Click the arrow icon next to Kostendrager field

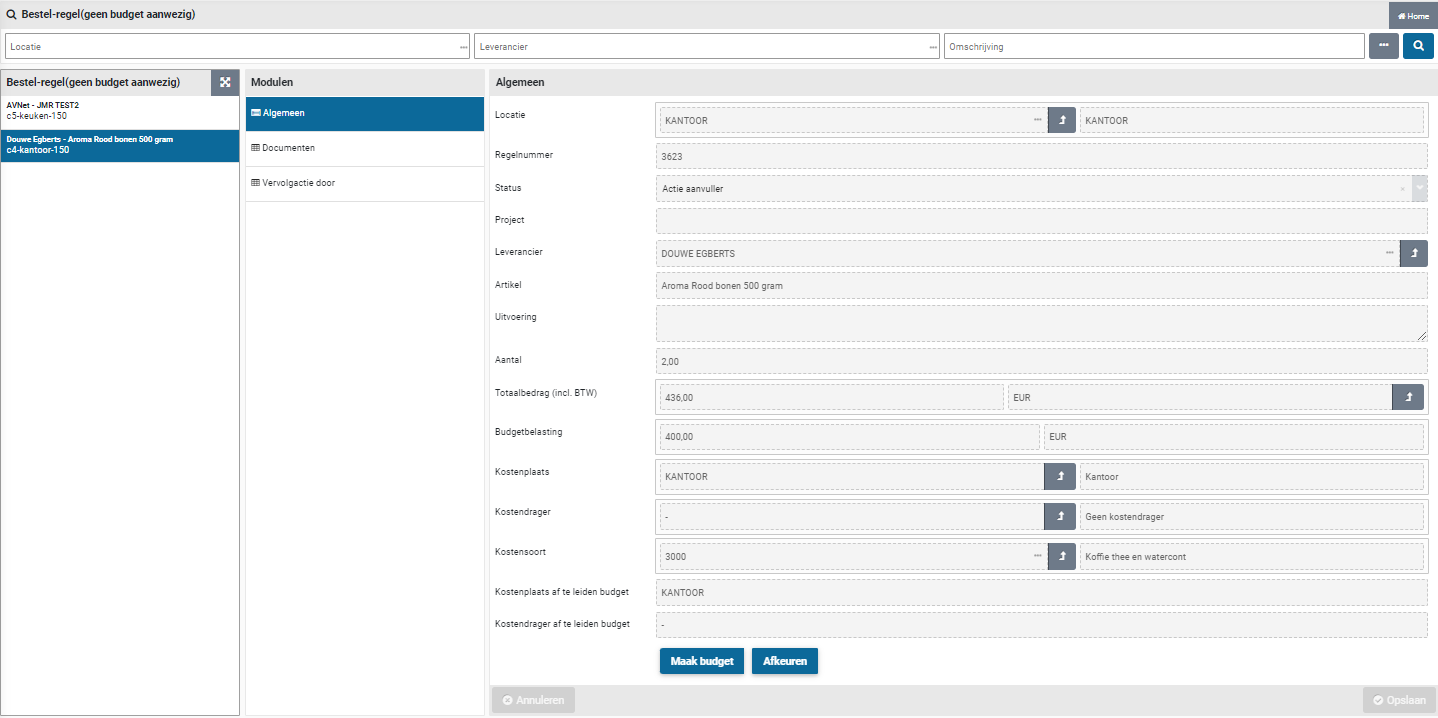pyautogui.click(x=1060, y=516)
